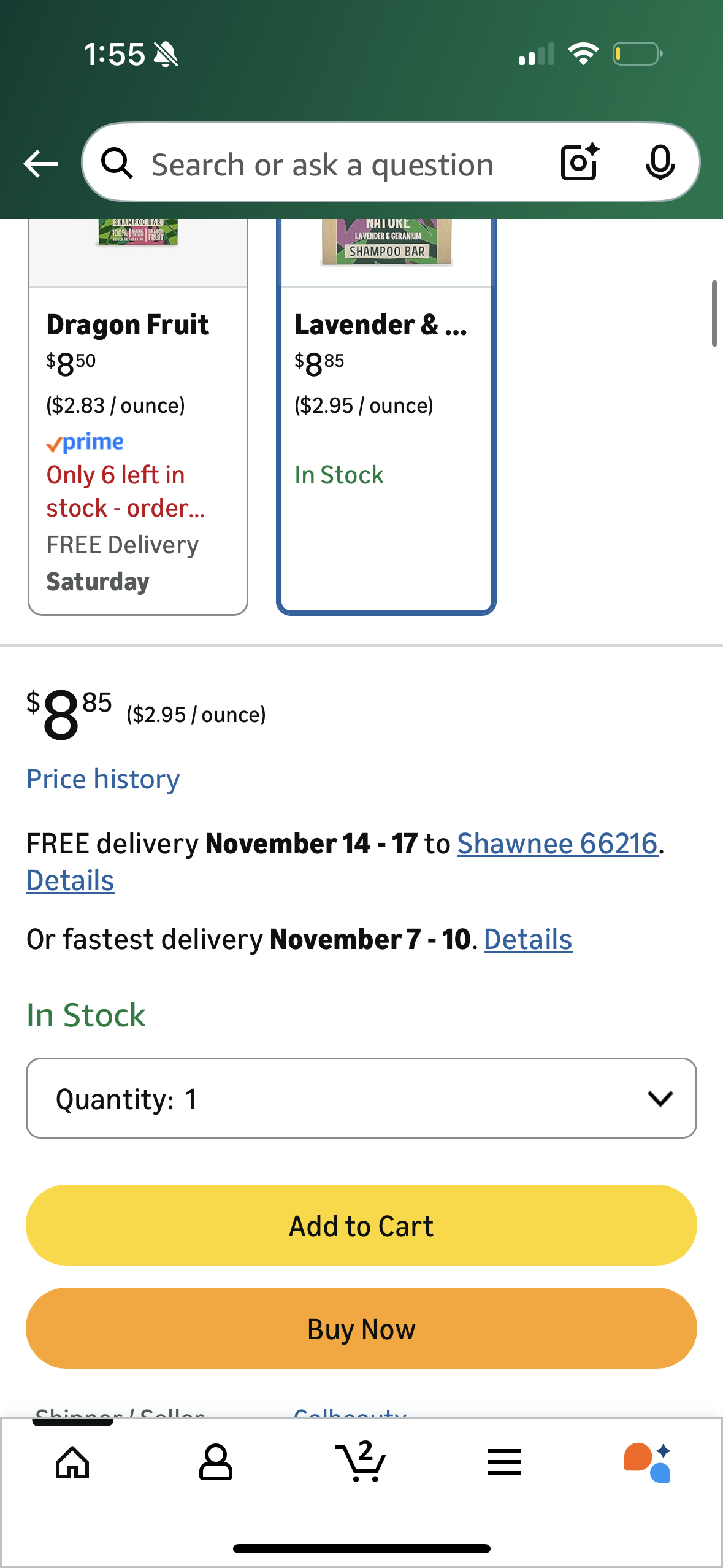This screenshot has height=1568, width=723.
Task: Open Price history link
Action: (103, 779)
